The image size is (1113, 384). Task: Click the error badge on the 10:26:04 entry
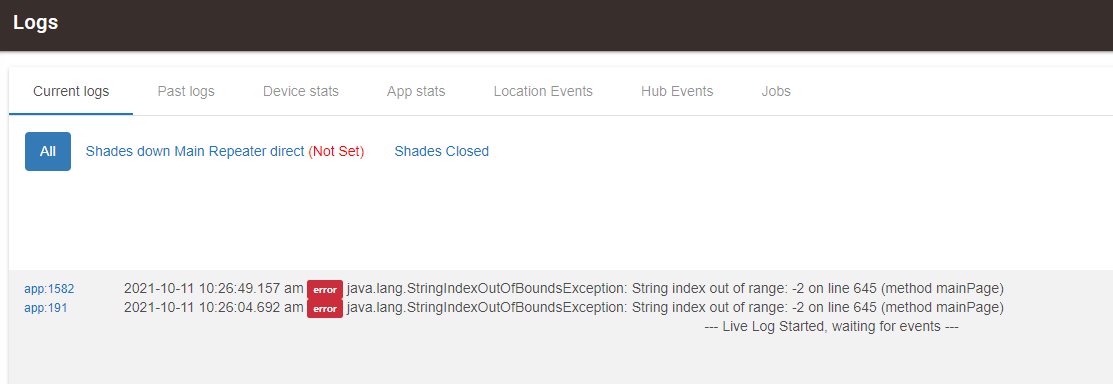point(325,309)
